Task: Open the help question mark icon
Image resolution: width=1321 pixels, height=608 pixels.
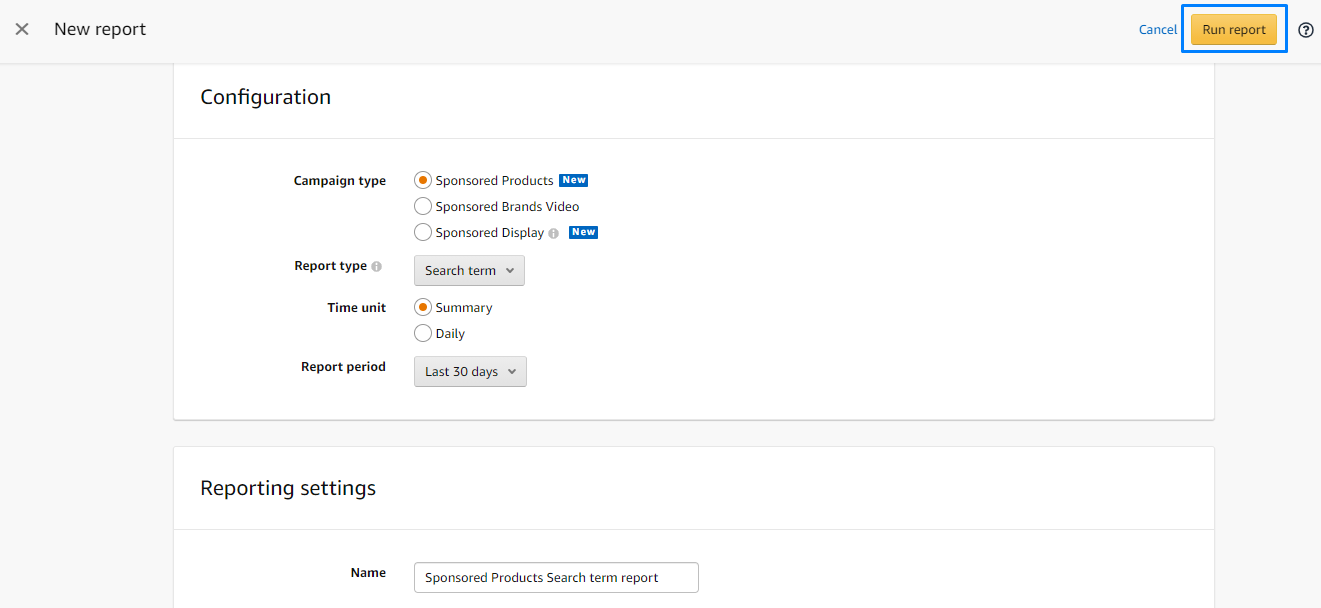Action: point(1306,30)
